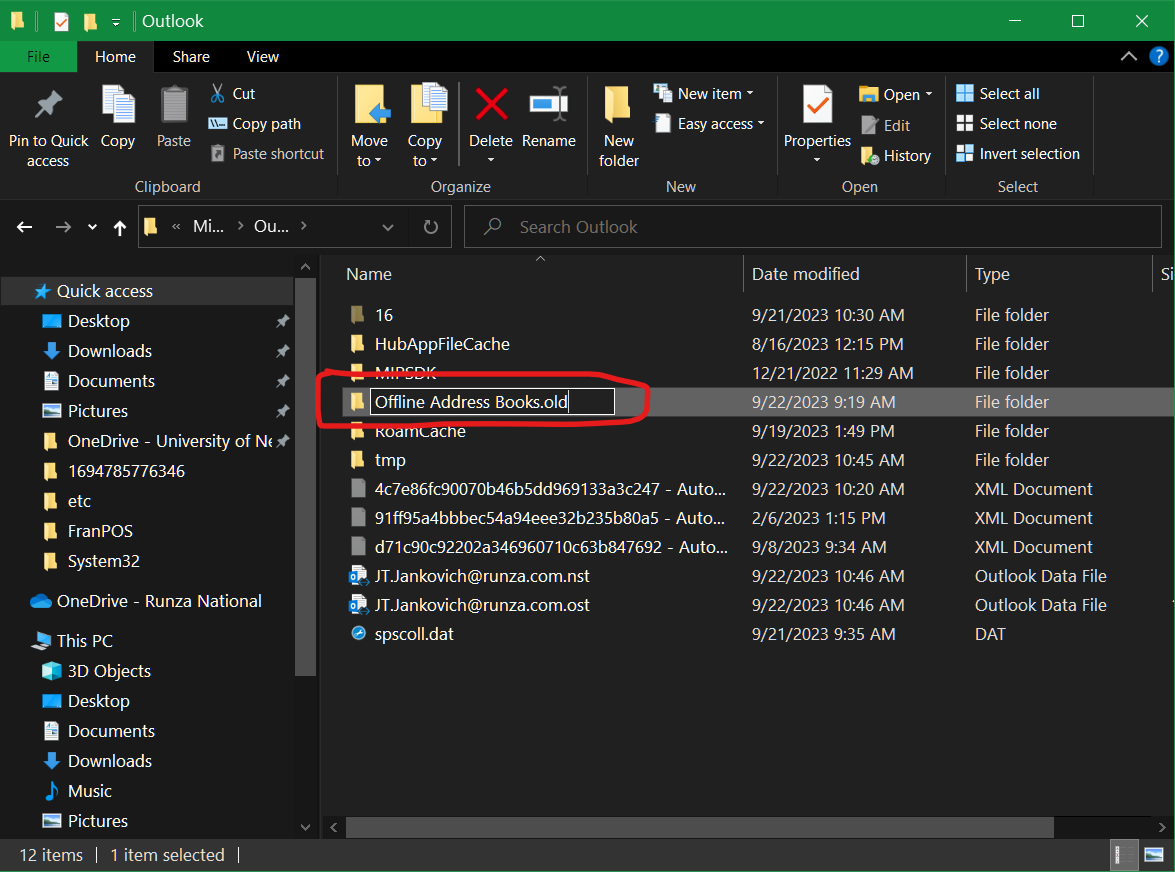Open the recent locations dropdown arrow
Viewport: 1175px width, 872px height.
tap(92, 227)
